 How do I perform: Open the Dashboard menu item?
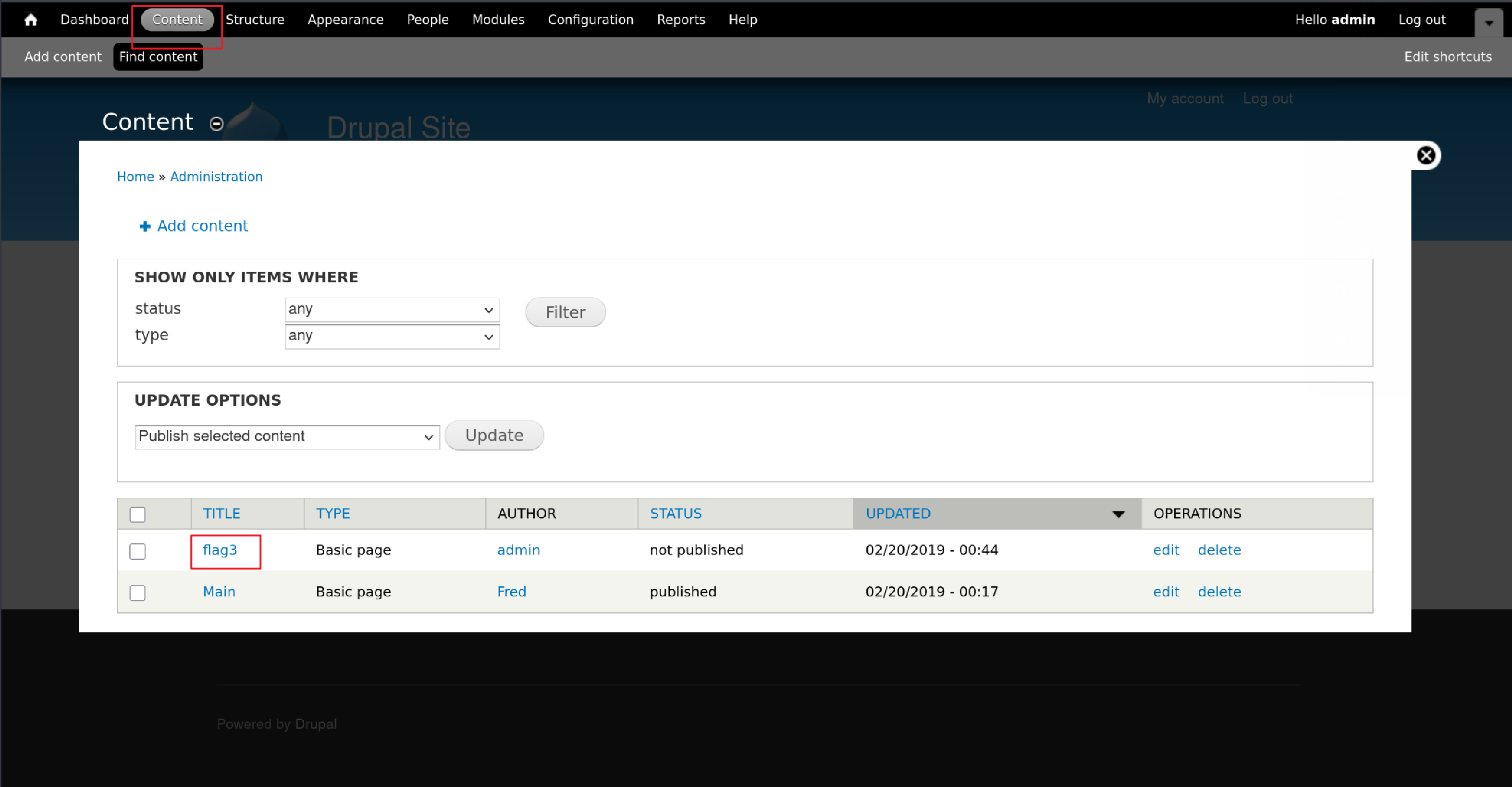tap(95, 20)
